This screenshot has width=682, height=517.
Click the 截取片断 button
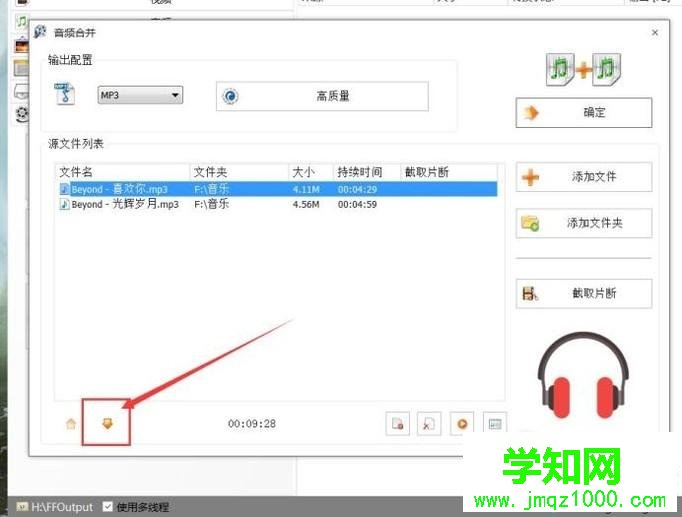click(584, 294)
